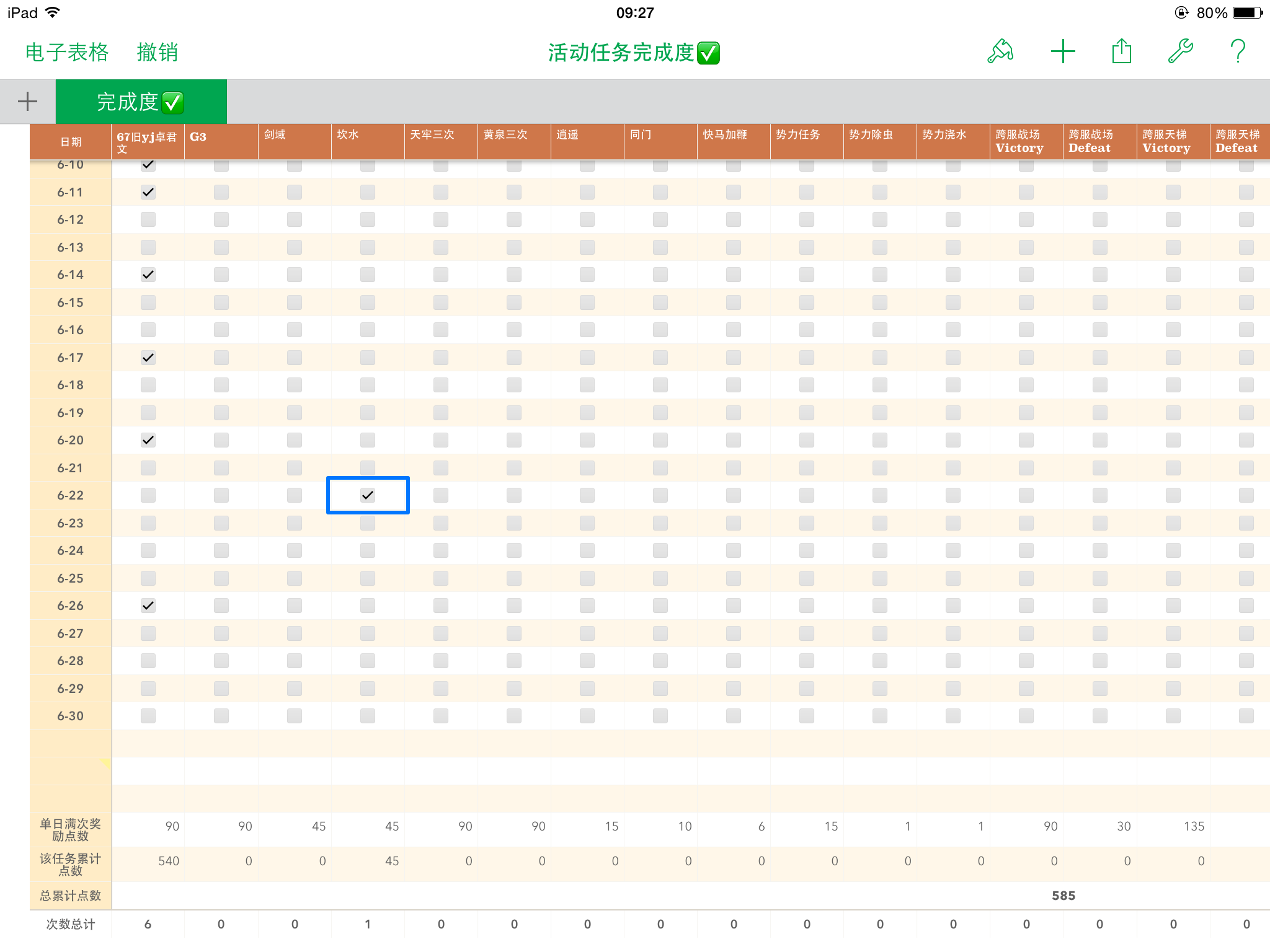
Task: Check 6-18 box in 天牢三次 column
Action: click(x=441, y=385)
